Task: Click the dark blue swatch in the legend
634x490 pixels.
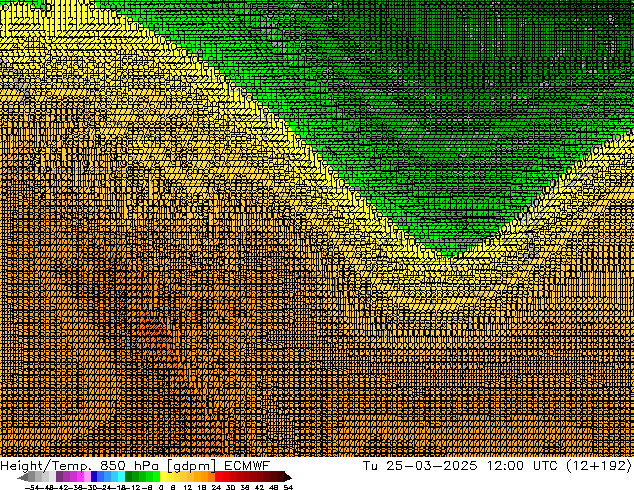Action: pyautogui.click(x=94, y=477)
